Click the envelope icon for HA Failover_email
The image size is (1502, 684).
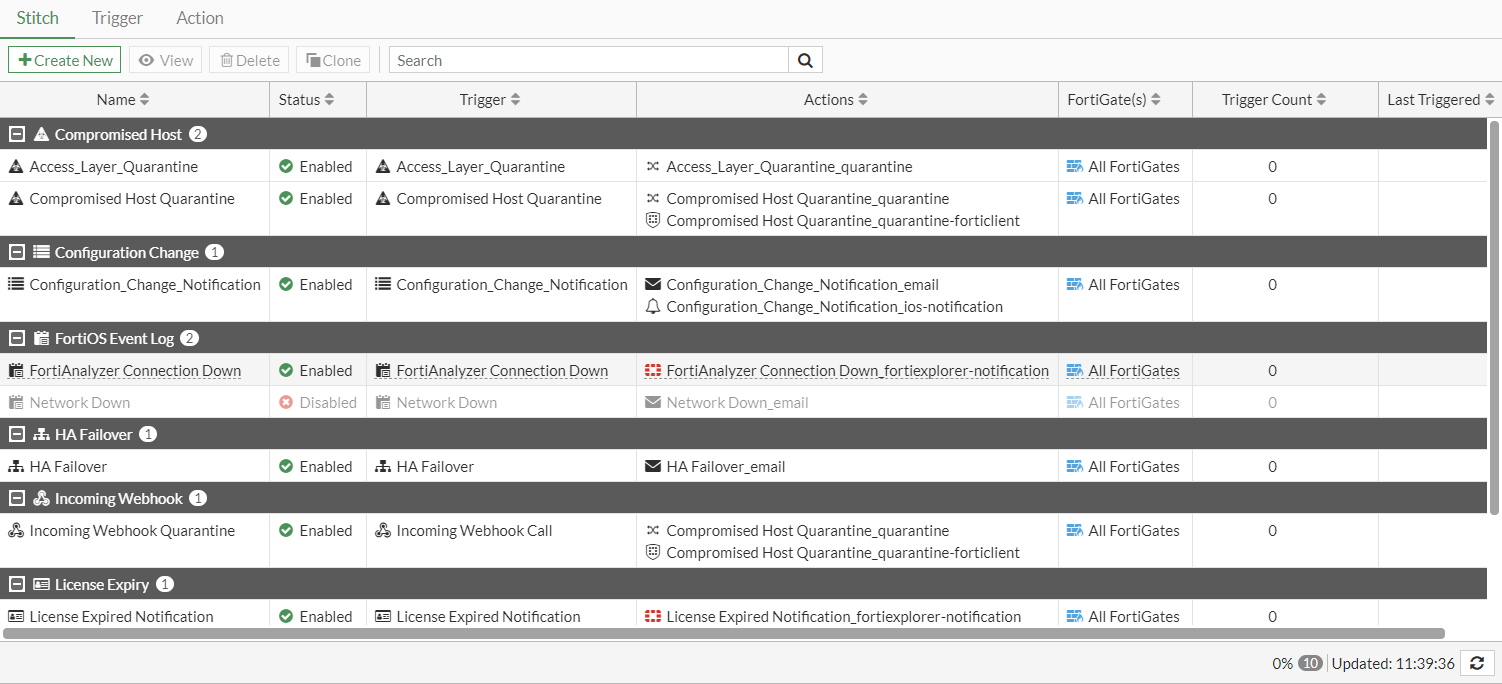click(x=653, y=466)
